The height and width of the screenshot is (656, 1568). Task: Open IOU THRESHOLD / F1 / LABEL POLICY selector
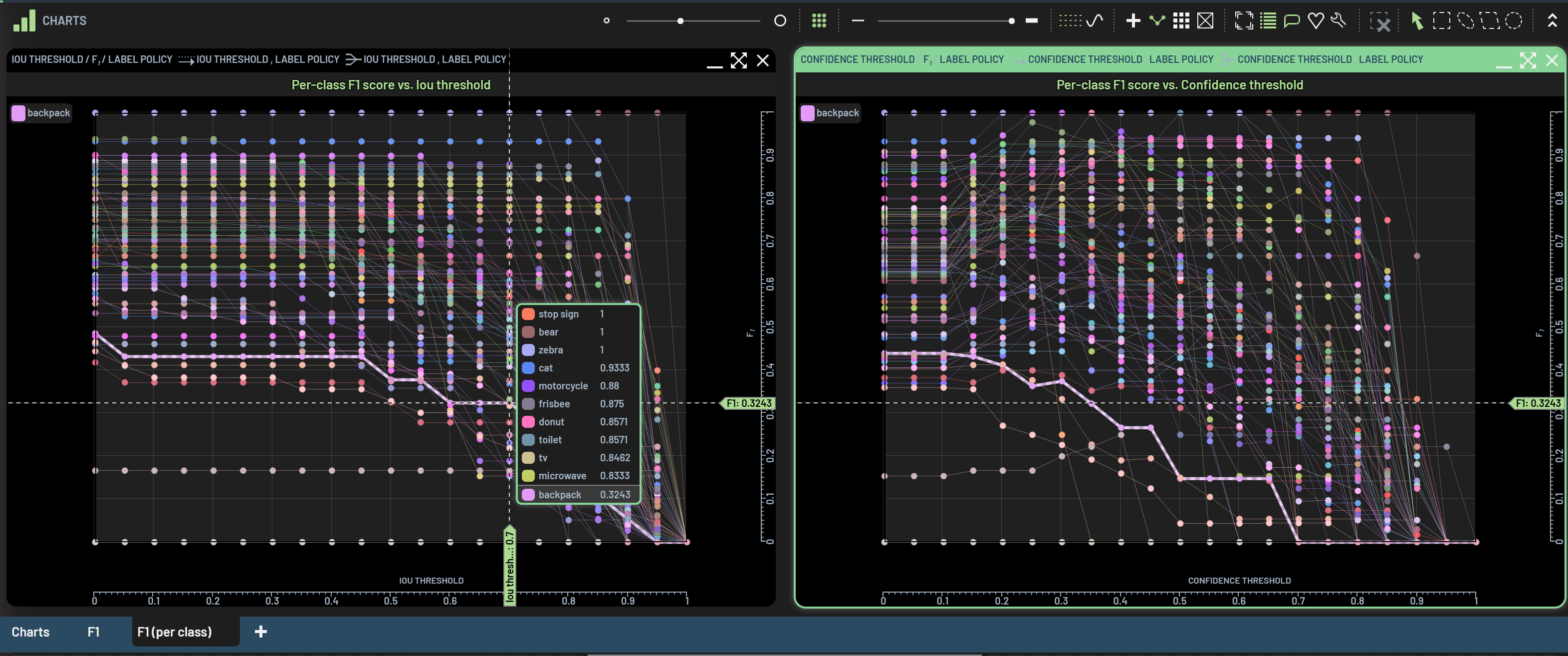(92, 60)
